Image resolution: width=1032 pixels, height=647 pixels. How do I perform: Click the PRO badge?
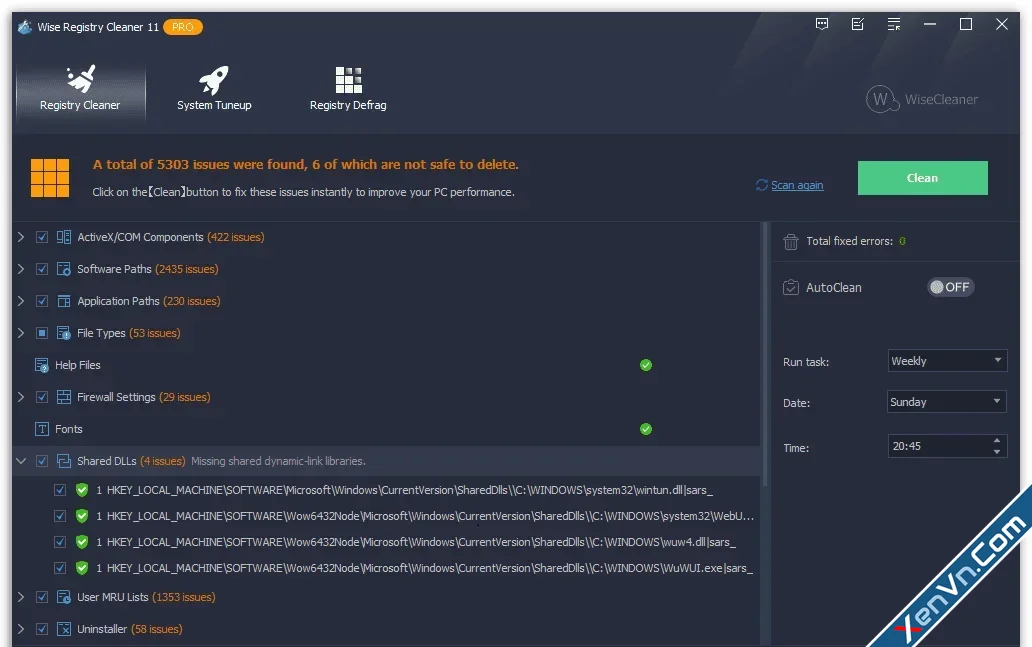pos(183,27)
